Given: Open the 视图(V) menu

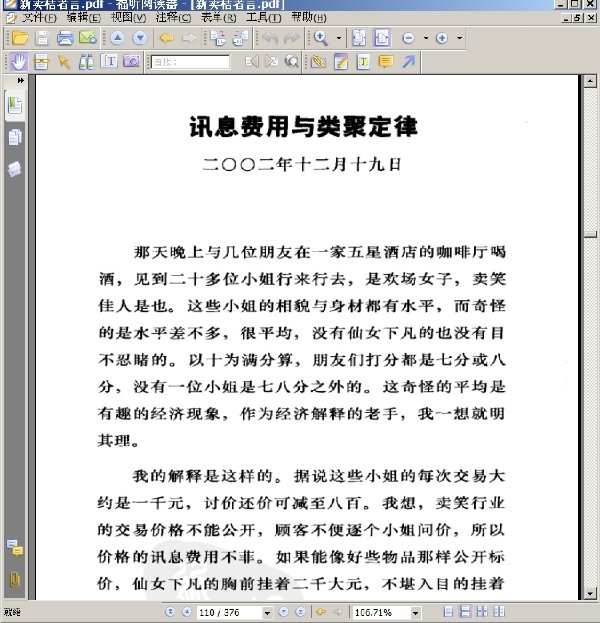Looking at the screenshot, I should (128, 17).
